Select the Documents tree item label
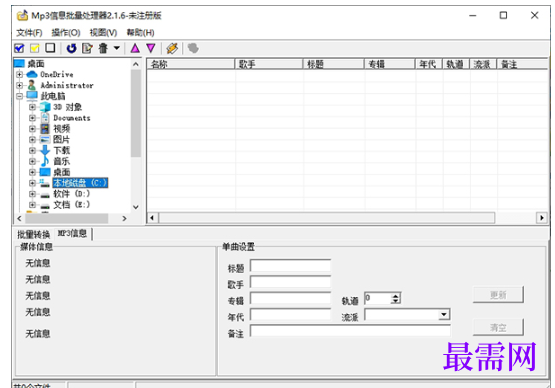The width and height of the screenshot is (555, 388). tap(72, 118)
